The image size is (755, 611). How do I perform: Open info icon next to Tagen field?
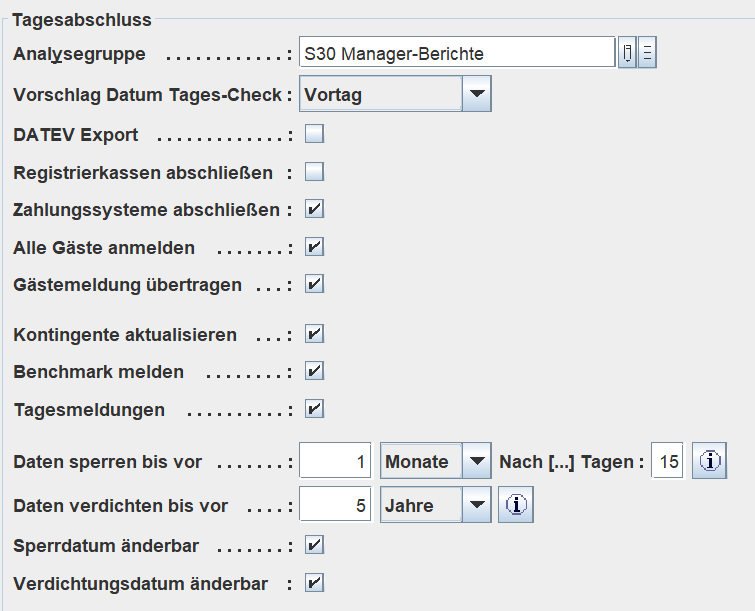click(710, 462)
